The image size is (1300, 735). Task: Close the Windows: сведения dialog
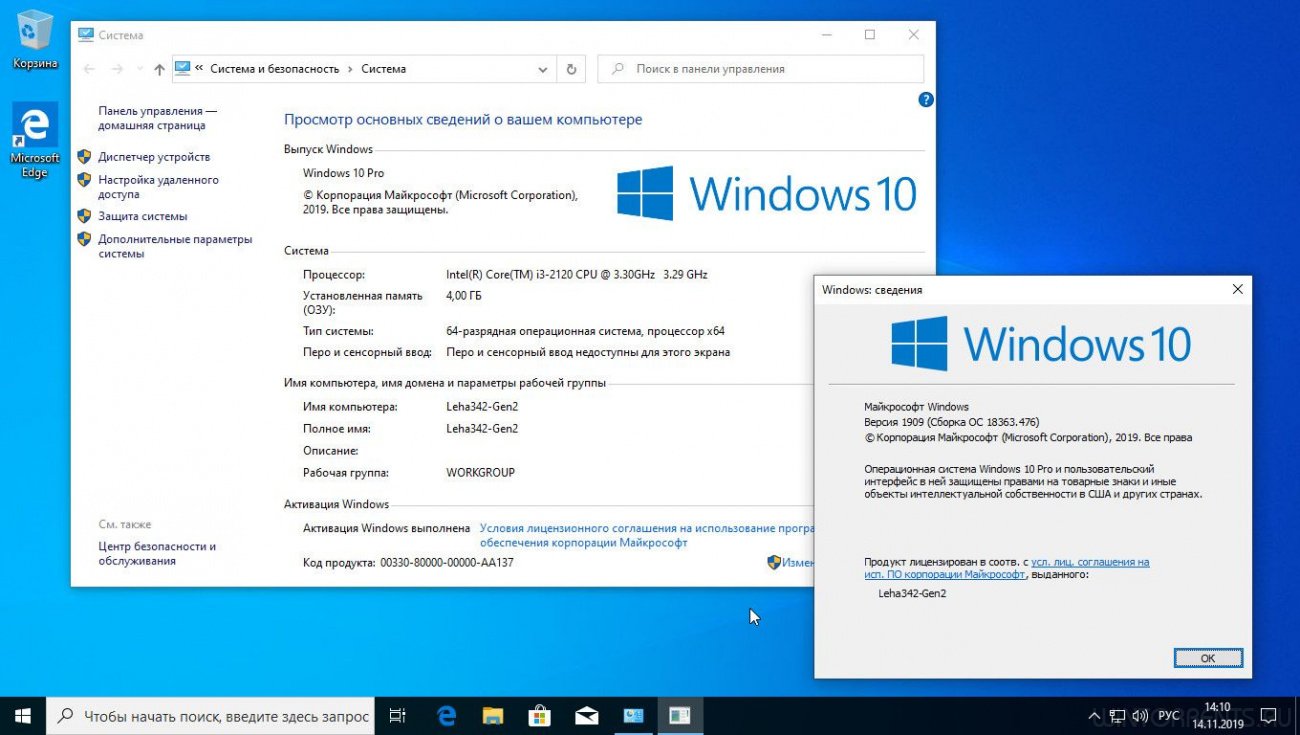[1237, 289]
